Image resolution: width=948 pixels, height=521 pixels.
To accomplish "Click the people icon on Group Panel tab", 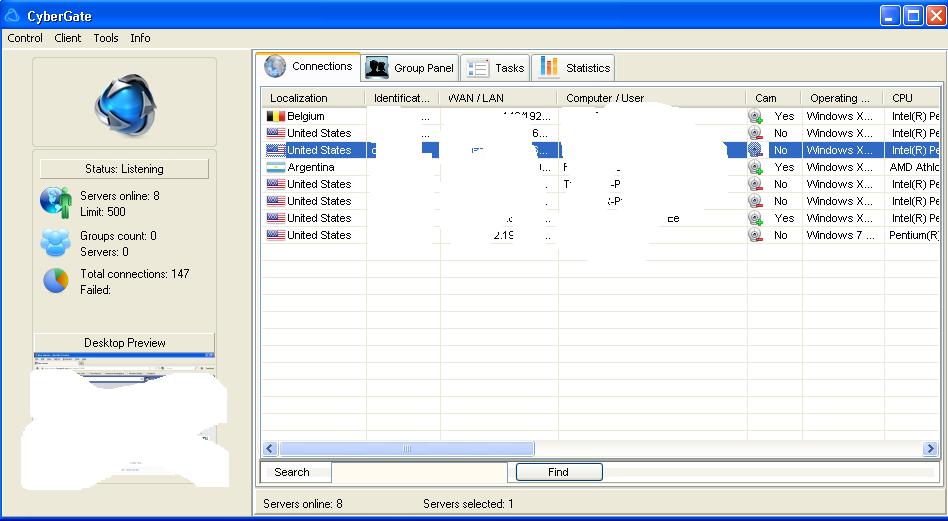I will pyautogui.click(x=377, y=68).
